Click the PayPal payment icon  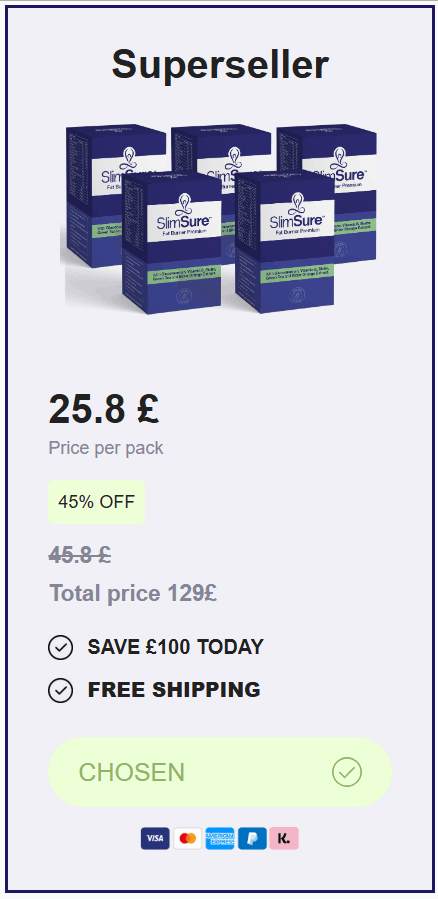[252, 838]
